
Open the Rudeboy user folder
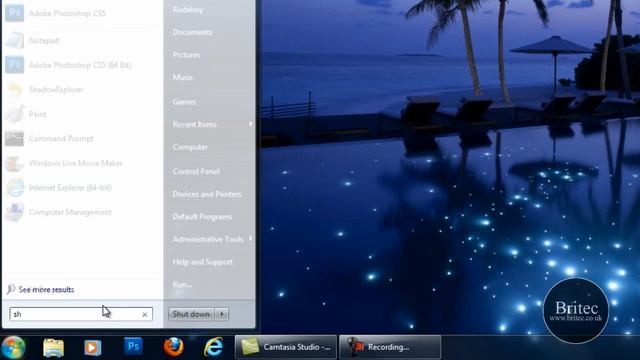(188, 9)
